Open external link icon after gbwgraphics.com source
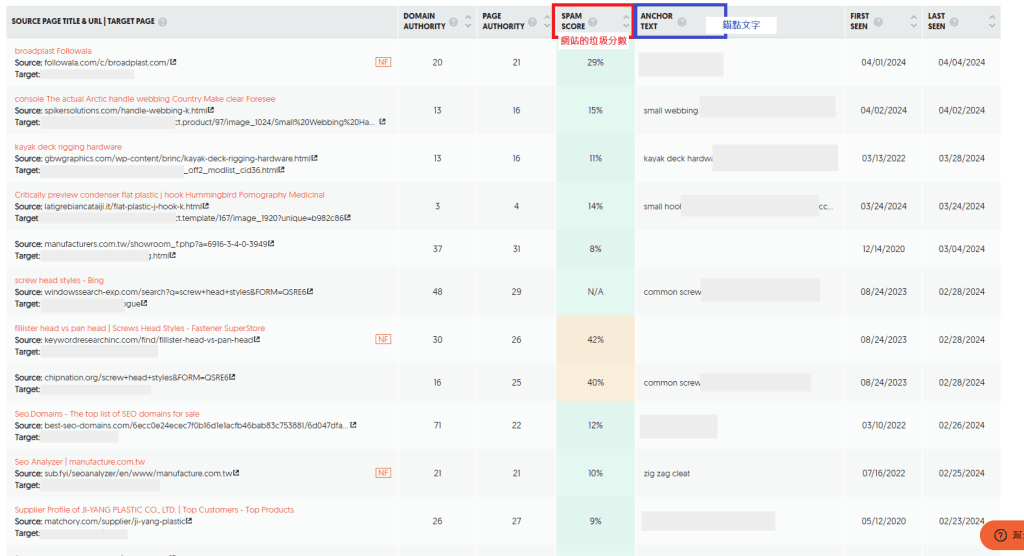This screenshot has height=556, width=1024. coord(315,157)
